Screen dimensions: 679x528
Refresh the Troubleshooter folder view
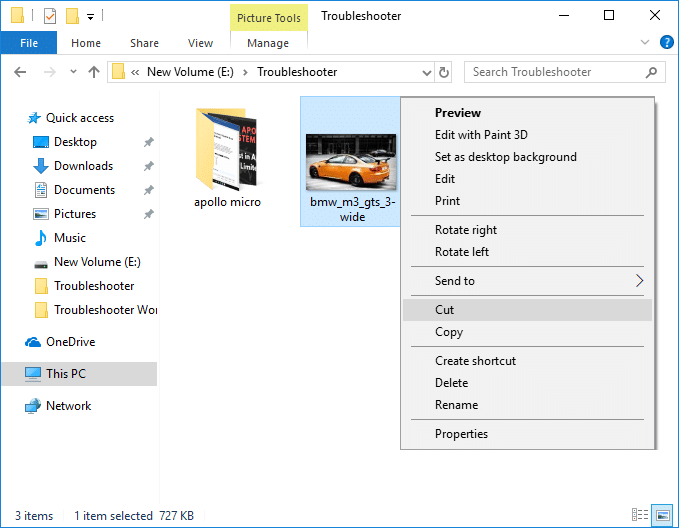(x=444, y=72)
